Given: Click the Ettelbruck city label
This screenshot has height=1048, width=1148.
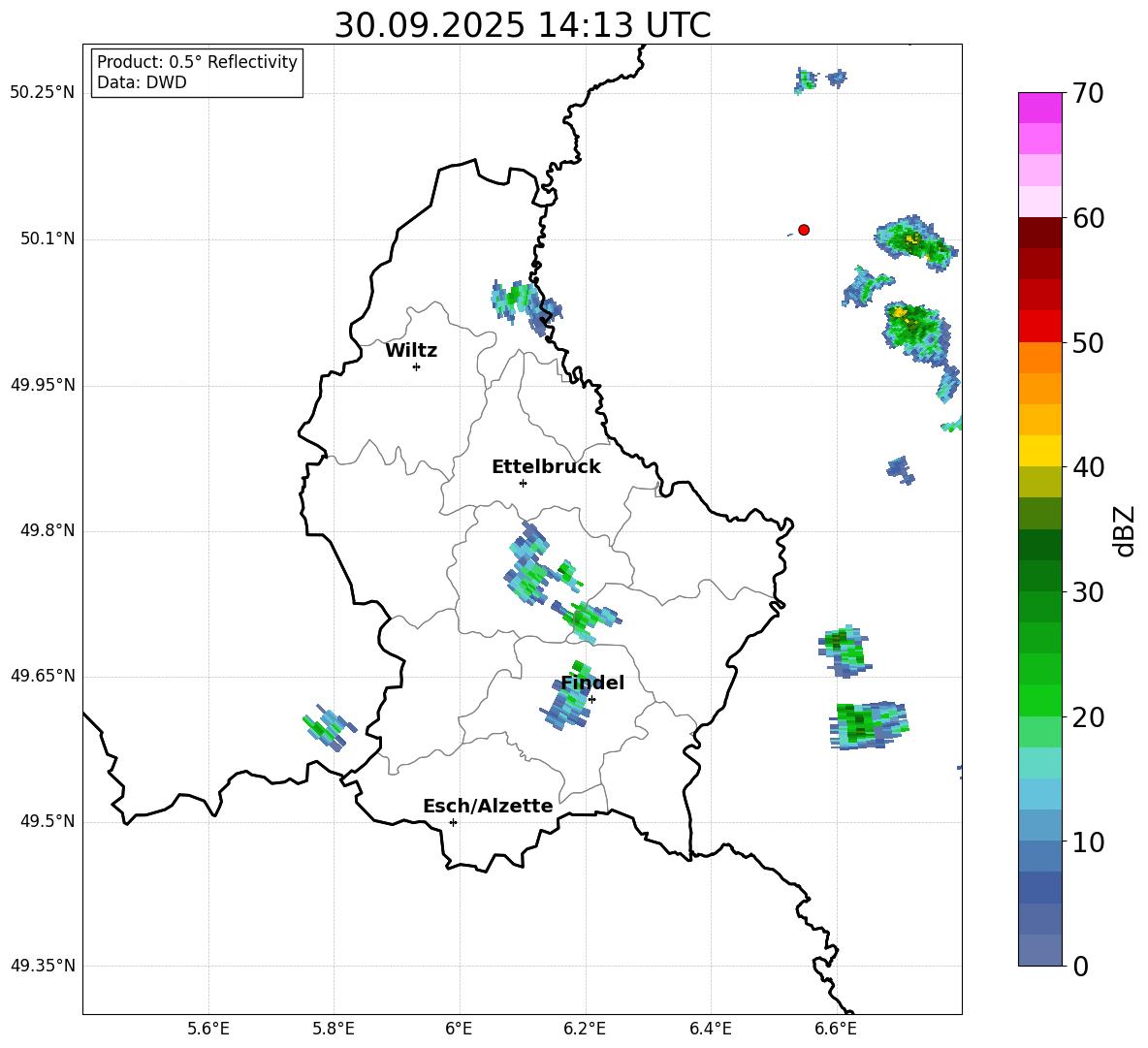Looking at the screenshot, I should pos(546,467).
